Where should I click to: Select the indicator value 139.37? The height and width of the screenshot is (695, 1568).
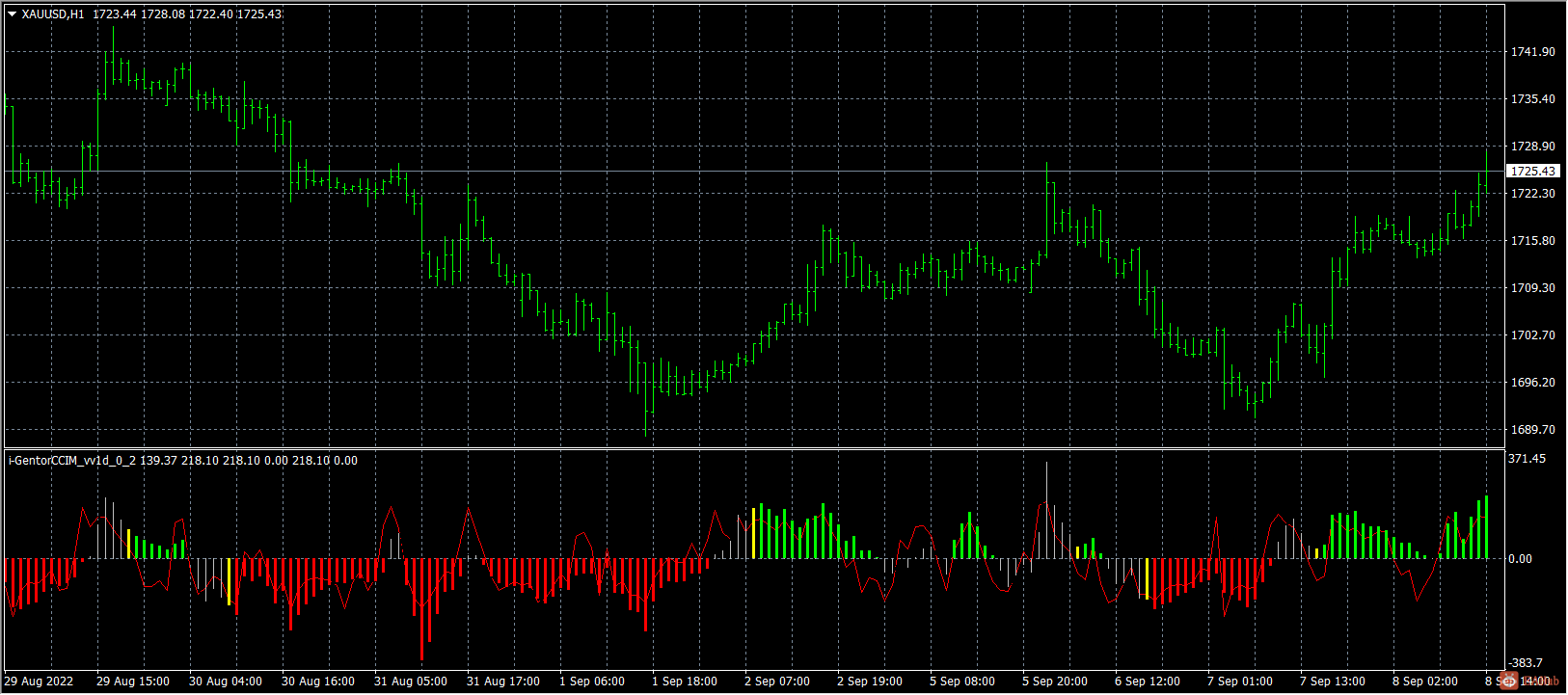tap(158, 461)
